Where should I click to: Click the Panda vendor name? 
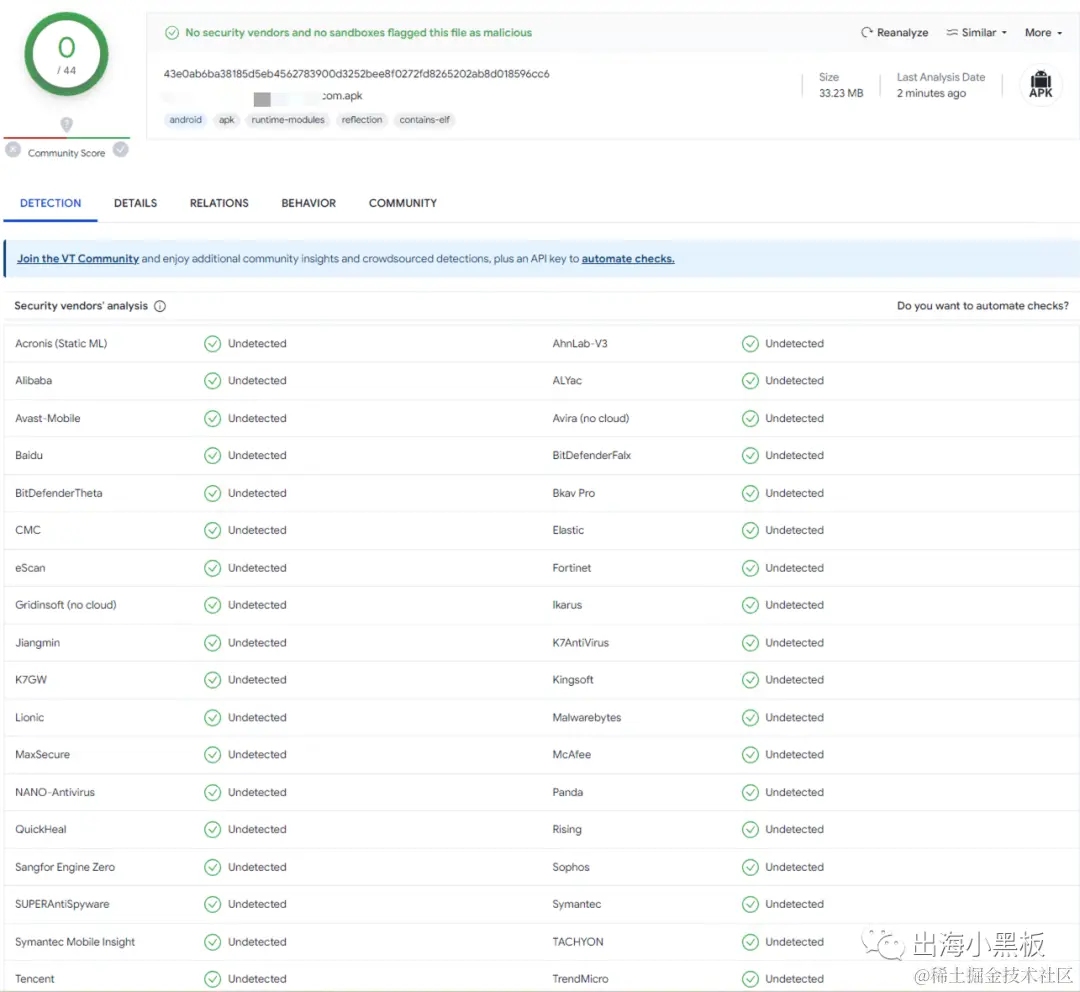click(568, 792)
